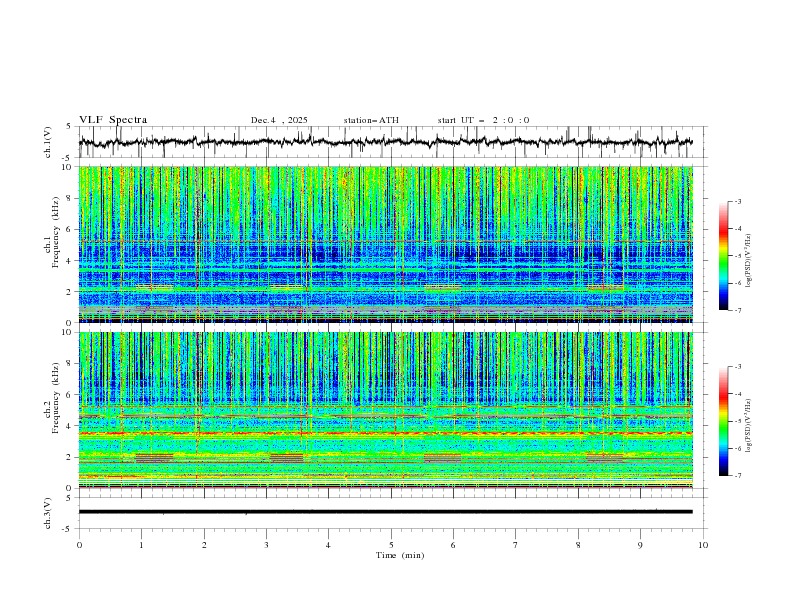Click the "5" tick on ch.1(V) waveform axis
The width and height of the screenshot is (792, 612).
pos(69,127)
